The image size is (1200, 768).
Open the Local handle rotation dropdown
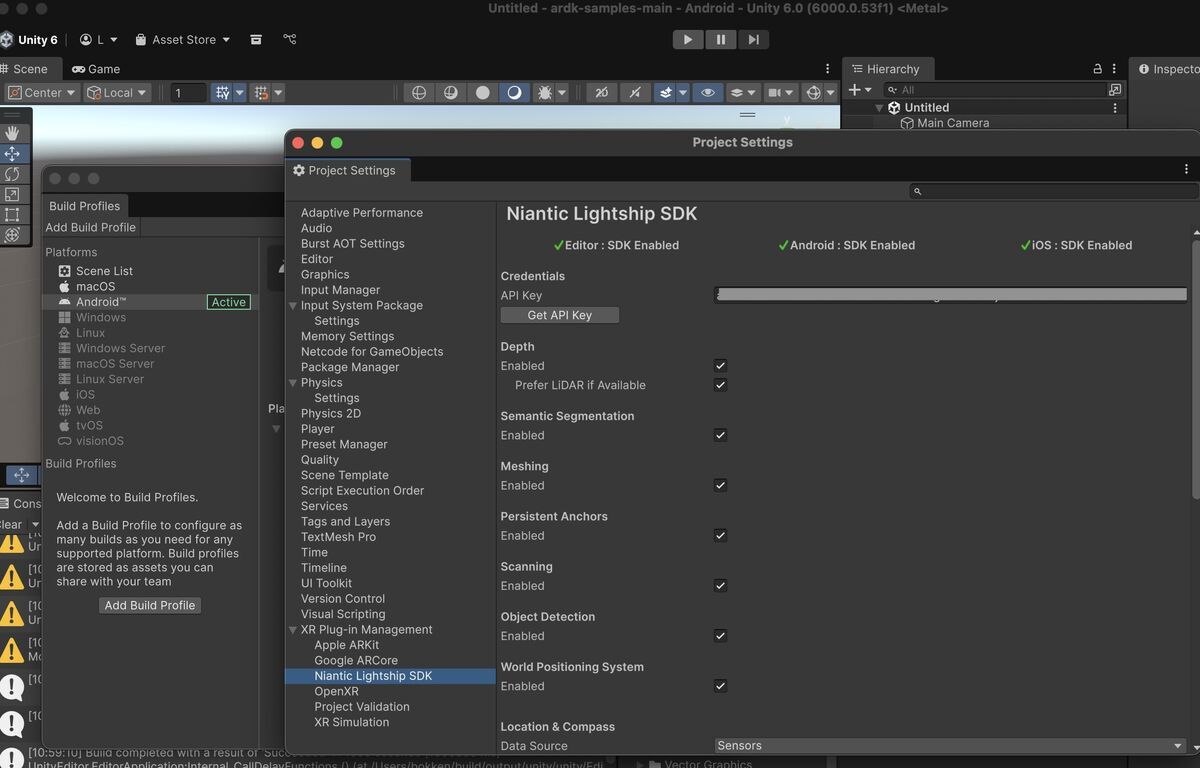117,92
